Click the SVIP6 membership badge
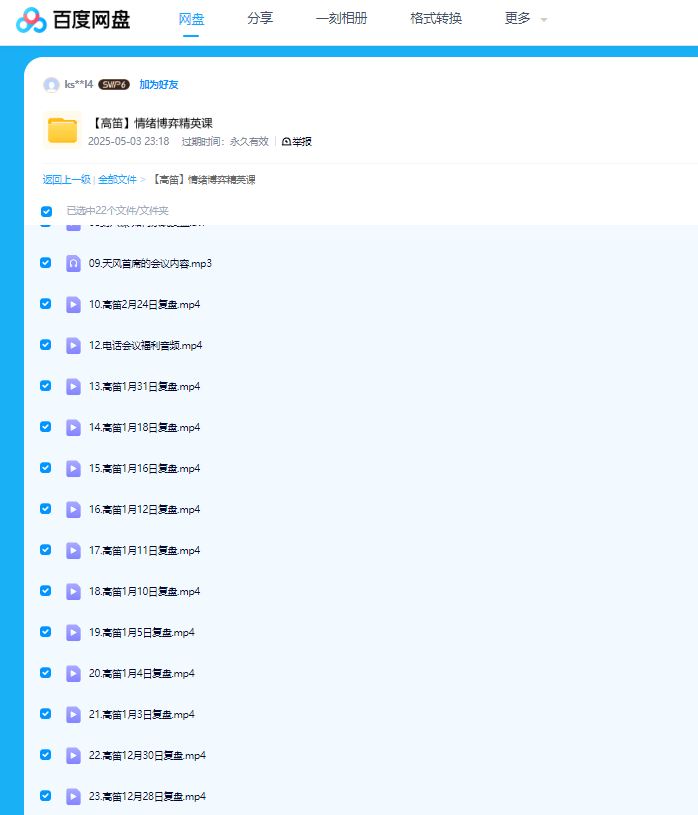This screenshot has width=698, height=815. (x=114, y=85)
